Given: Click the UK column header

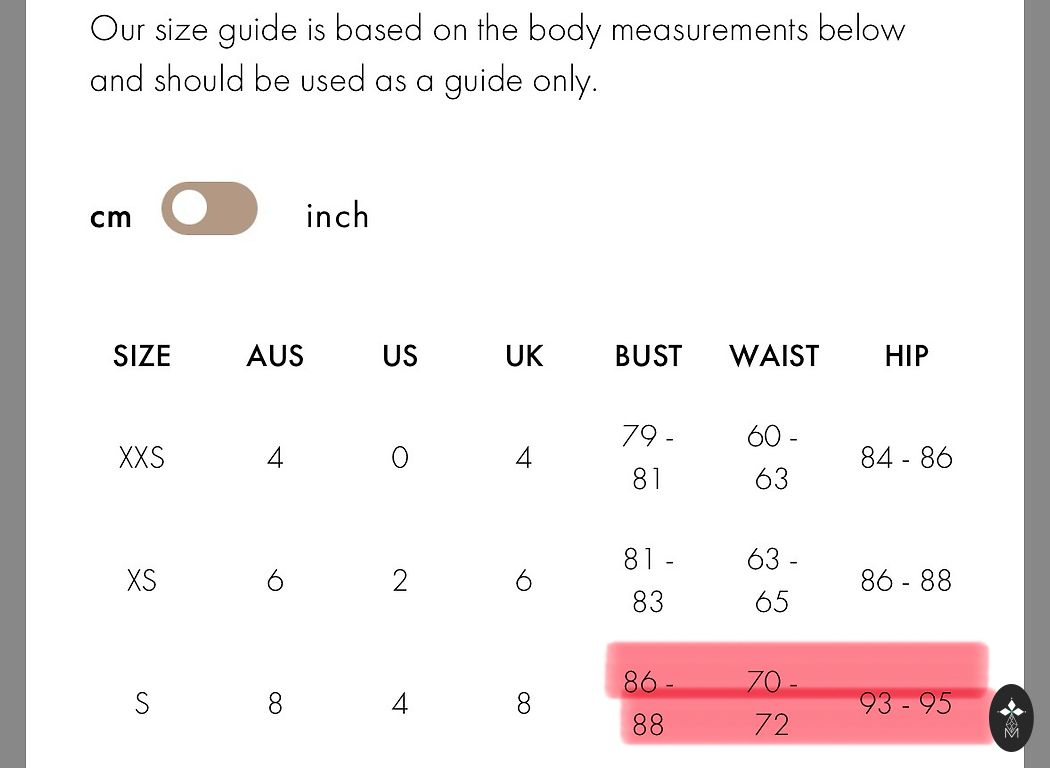Looking at the screenshot, I should click(x=524, y=356).
